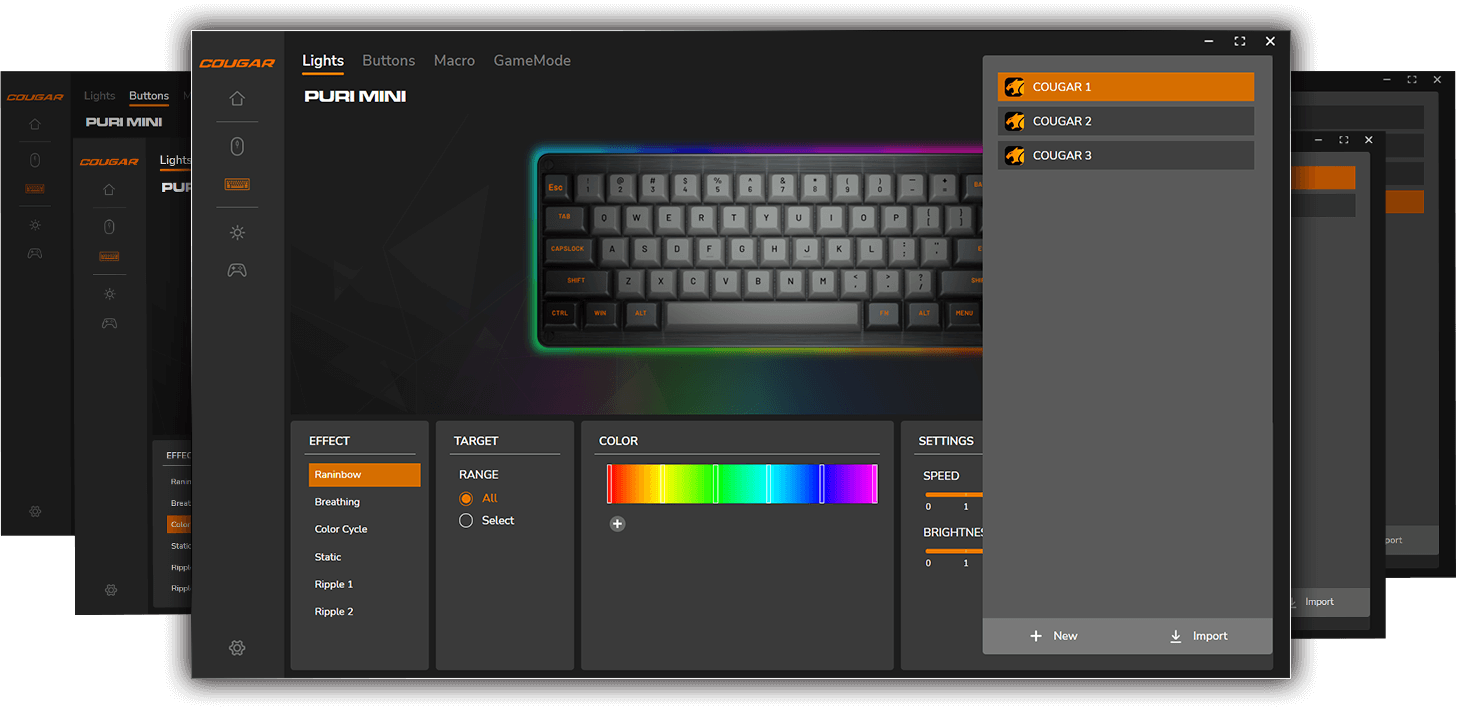Select the red color stop on the gradient
This screenshot has width=1459, height=709.
609,484
